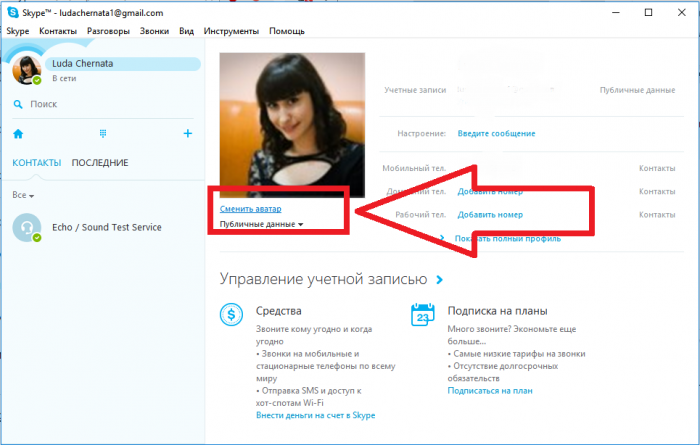Switch to the ПОСЛЕДНИЕ tab
Viewport: 700px width, 445px height.
[100, 163]
